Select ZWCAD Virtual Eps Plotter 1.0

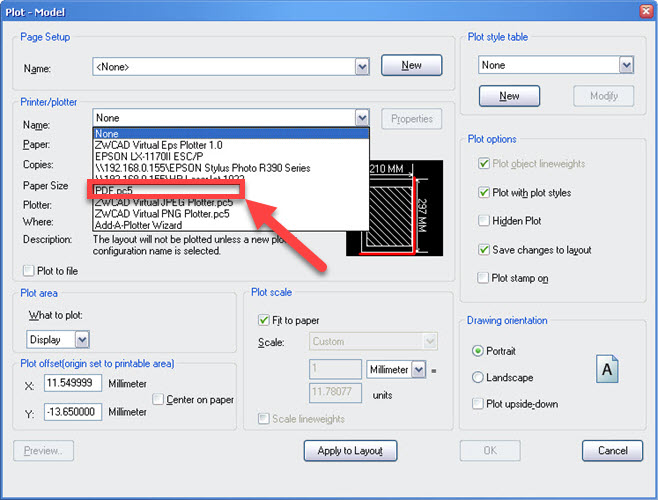pos(160,144)
